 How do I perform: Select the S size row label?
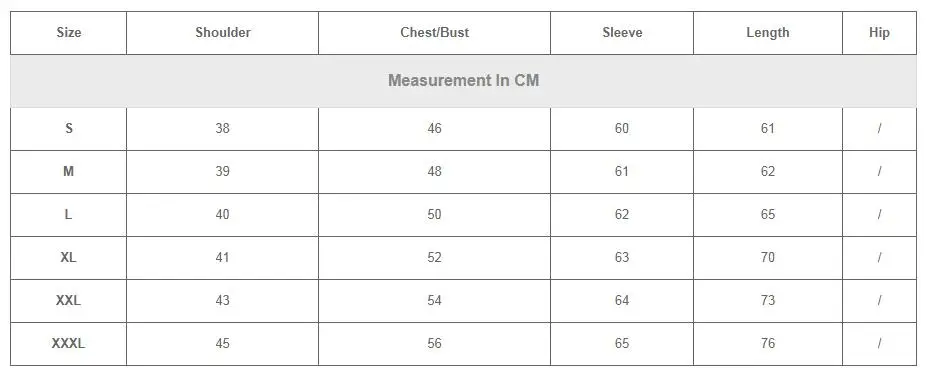pos(68,128)
